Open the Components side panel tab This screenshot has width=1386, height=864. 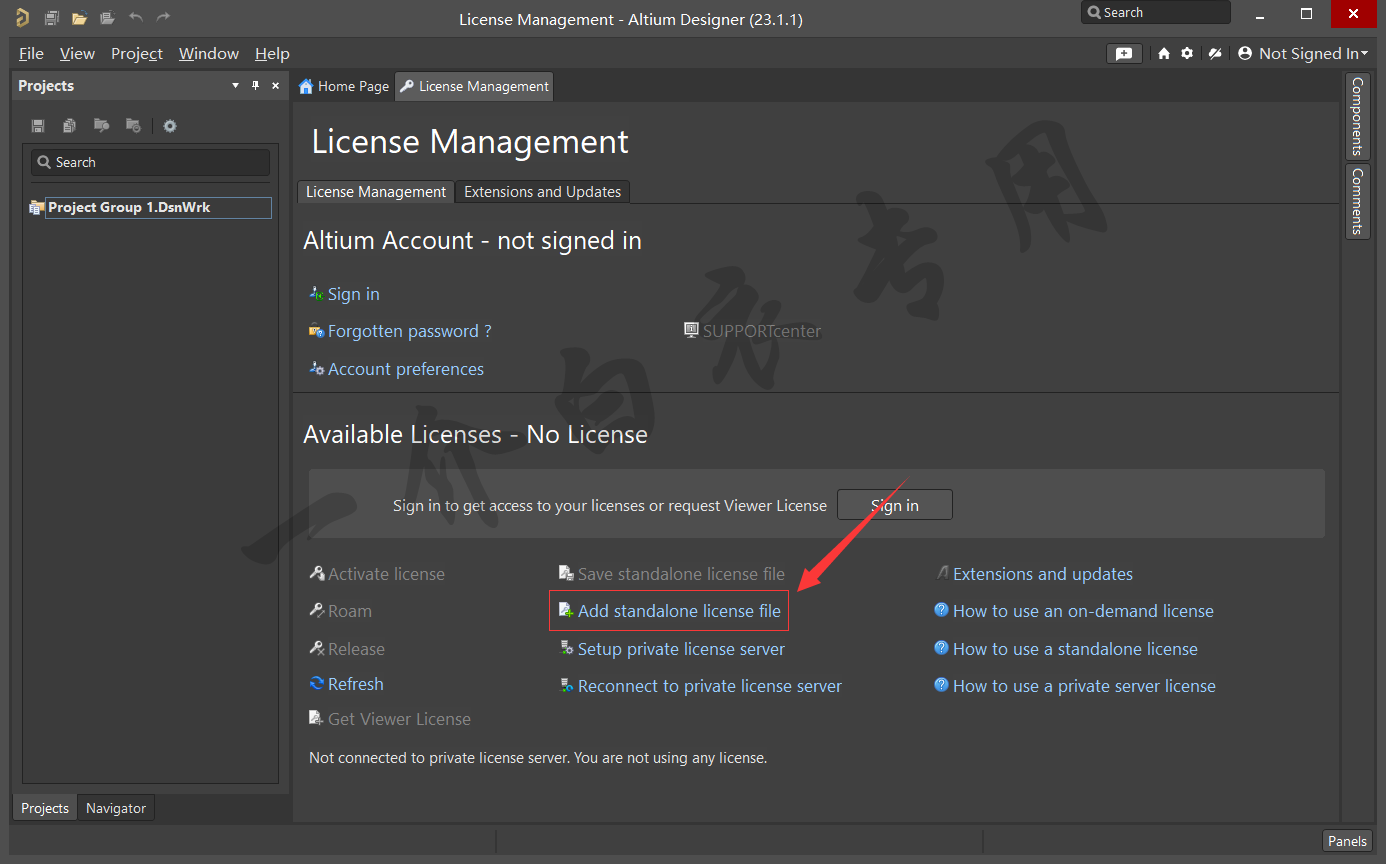[1357, 116]
